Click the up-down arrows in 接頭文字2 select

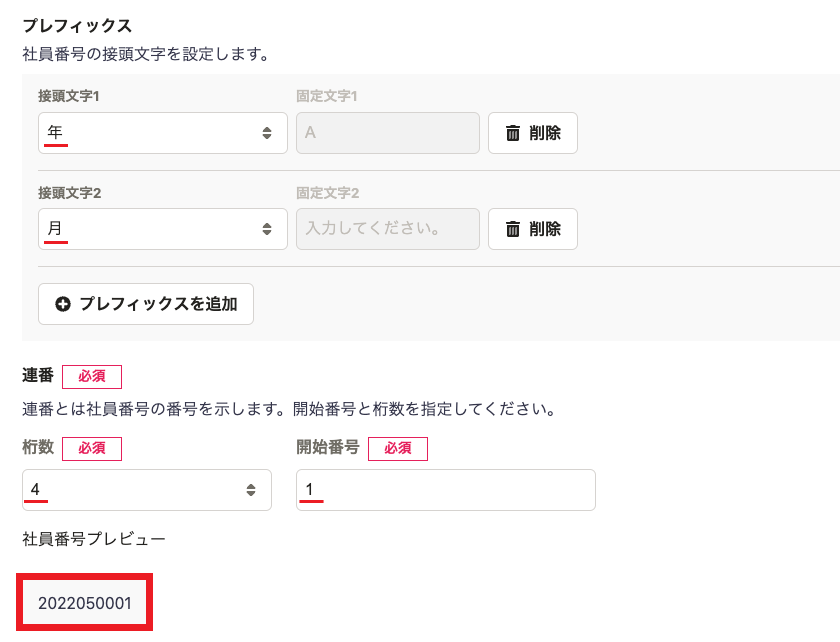coord(267,229)
